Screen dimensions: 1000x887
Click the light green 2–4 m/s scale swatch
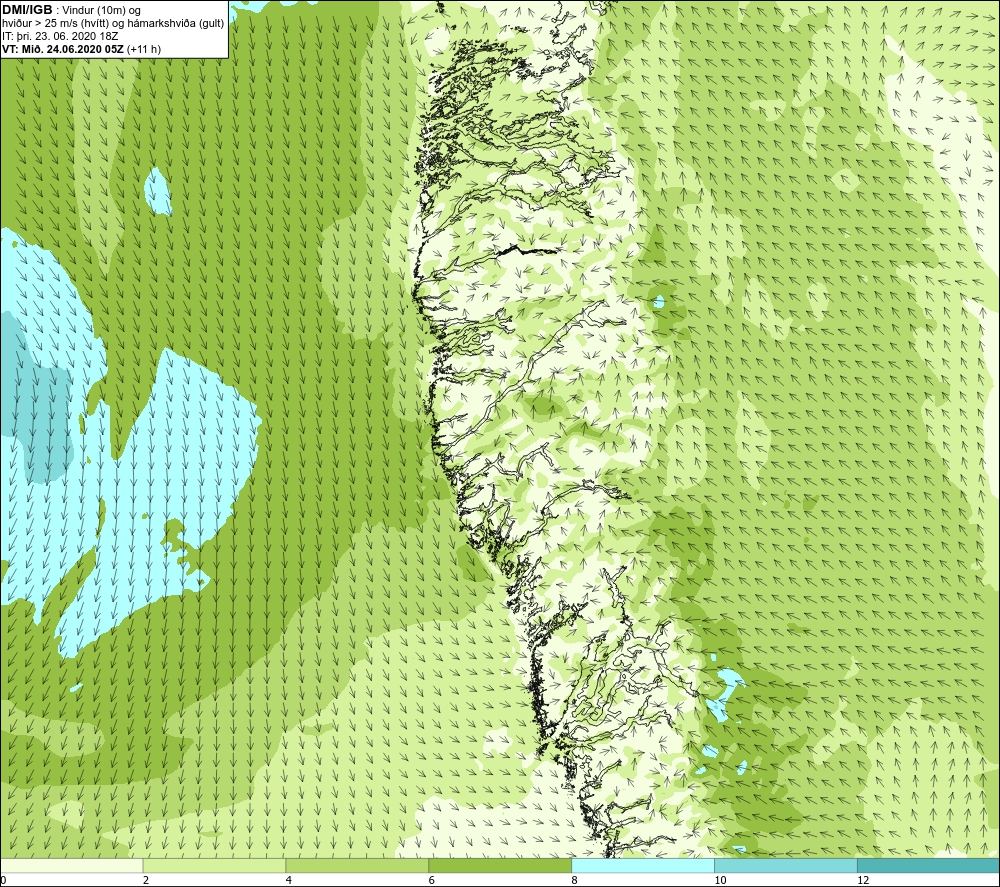click(214, 865)
